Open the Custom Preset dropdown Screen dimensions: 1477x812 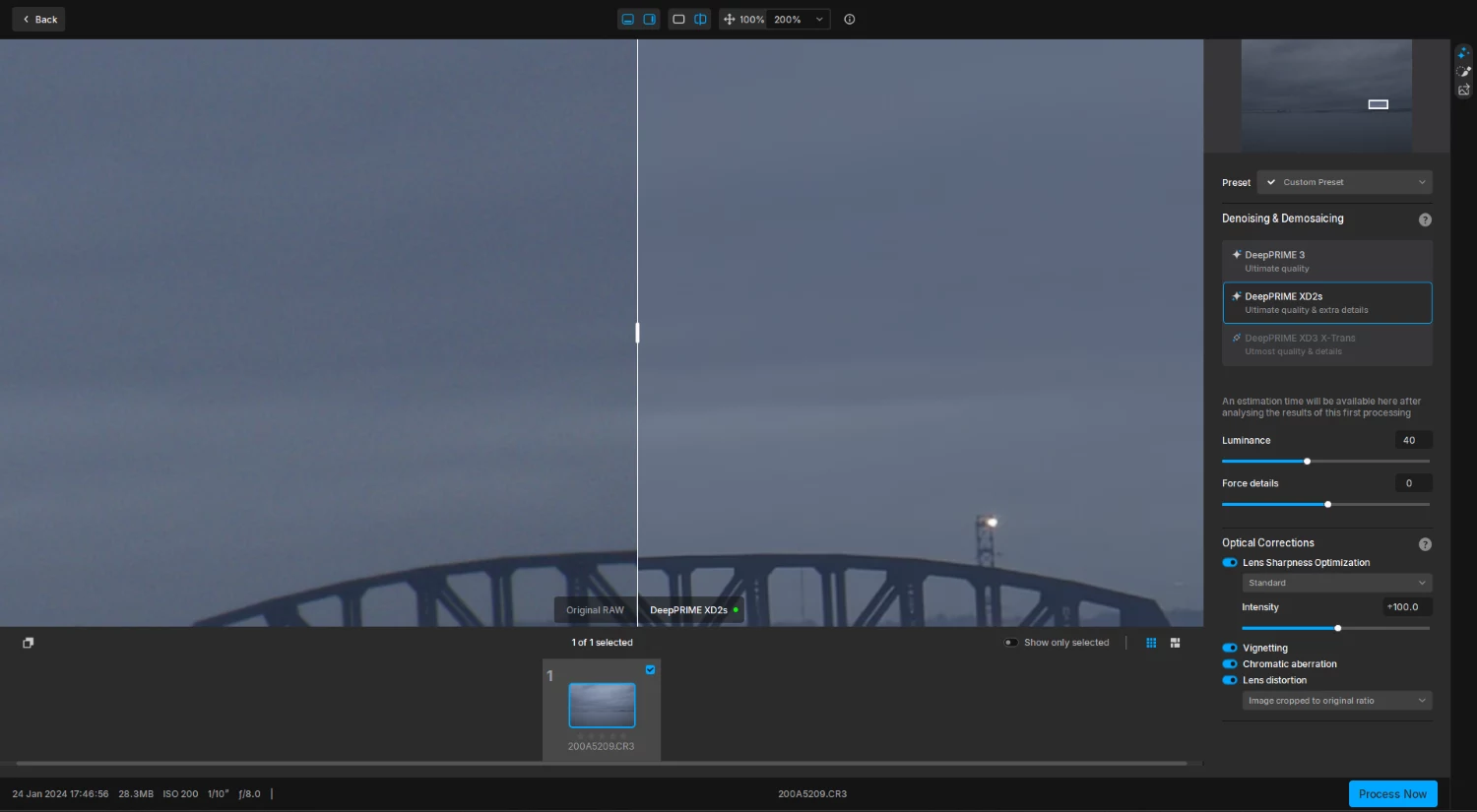tap(1344, 182)
